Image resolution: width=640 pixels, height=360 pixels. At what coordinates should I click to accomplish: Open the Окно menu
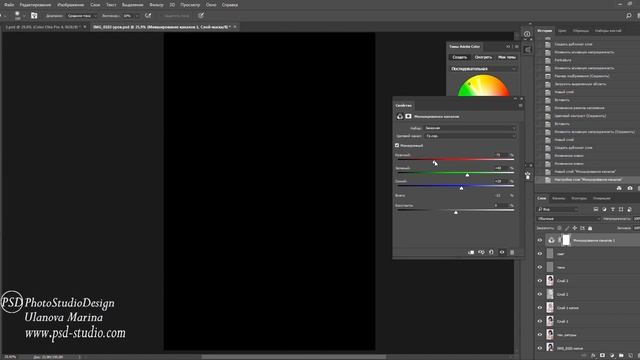(211, 5)
